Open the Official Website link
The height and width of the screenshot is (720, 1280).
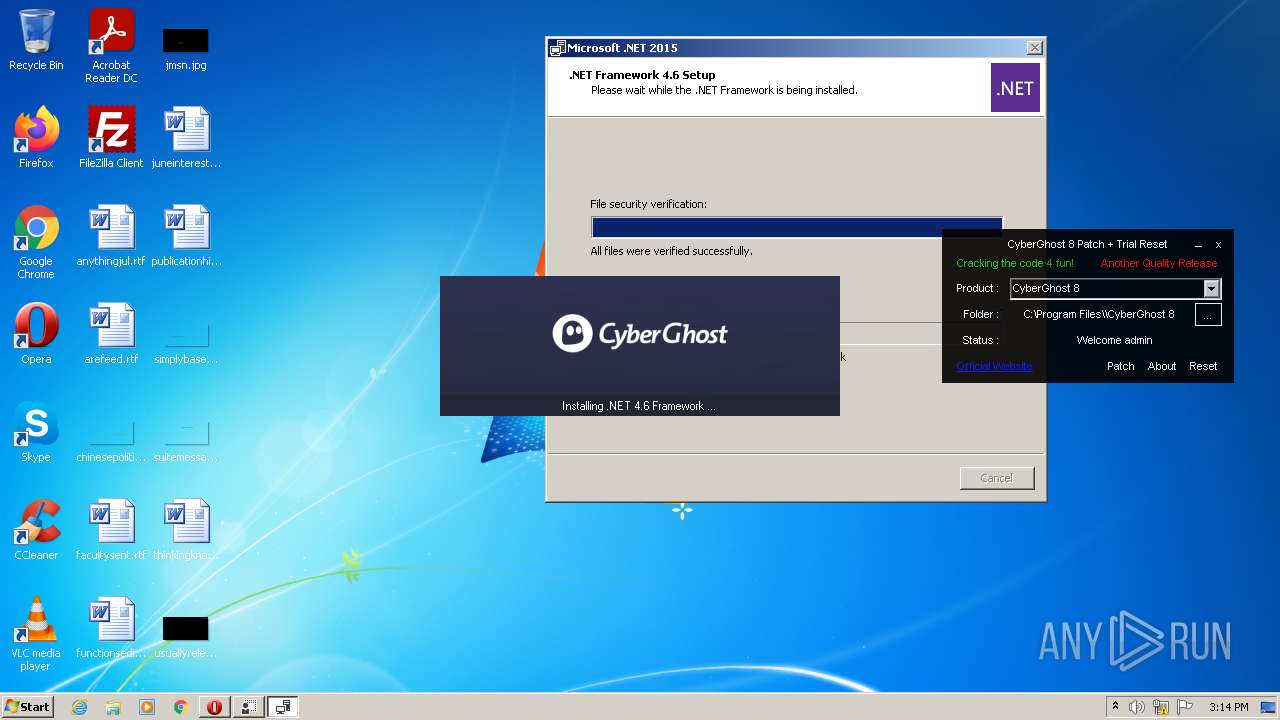[x=994, y=366]
